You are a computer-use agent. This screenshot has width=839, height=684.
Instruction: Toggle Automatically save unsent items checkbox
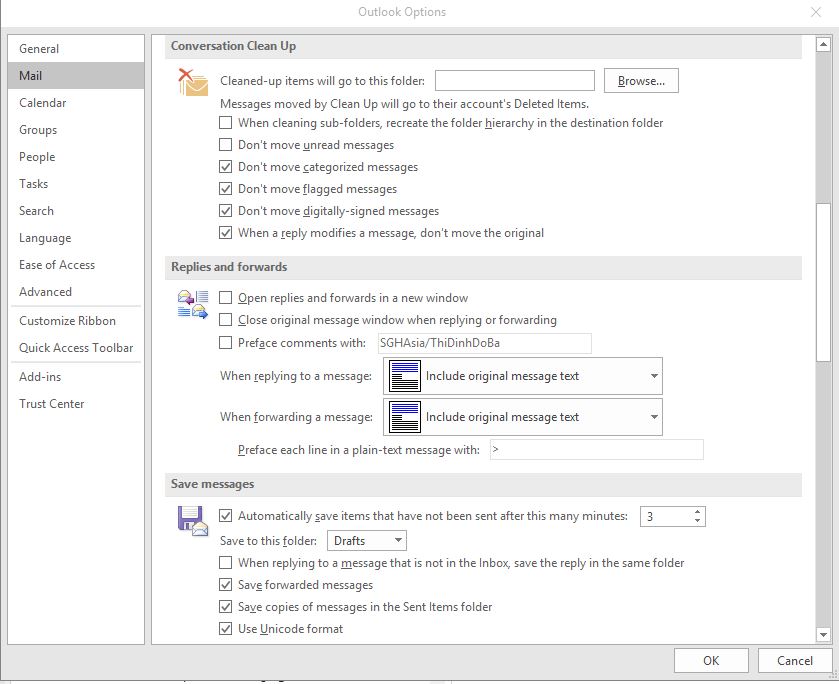pos(226,516)
